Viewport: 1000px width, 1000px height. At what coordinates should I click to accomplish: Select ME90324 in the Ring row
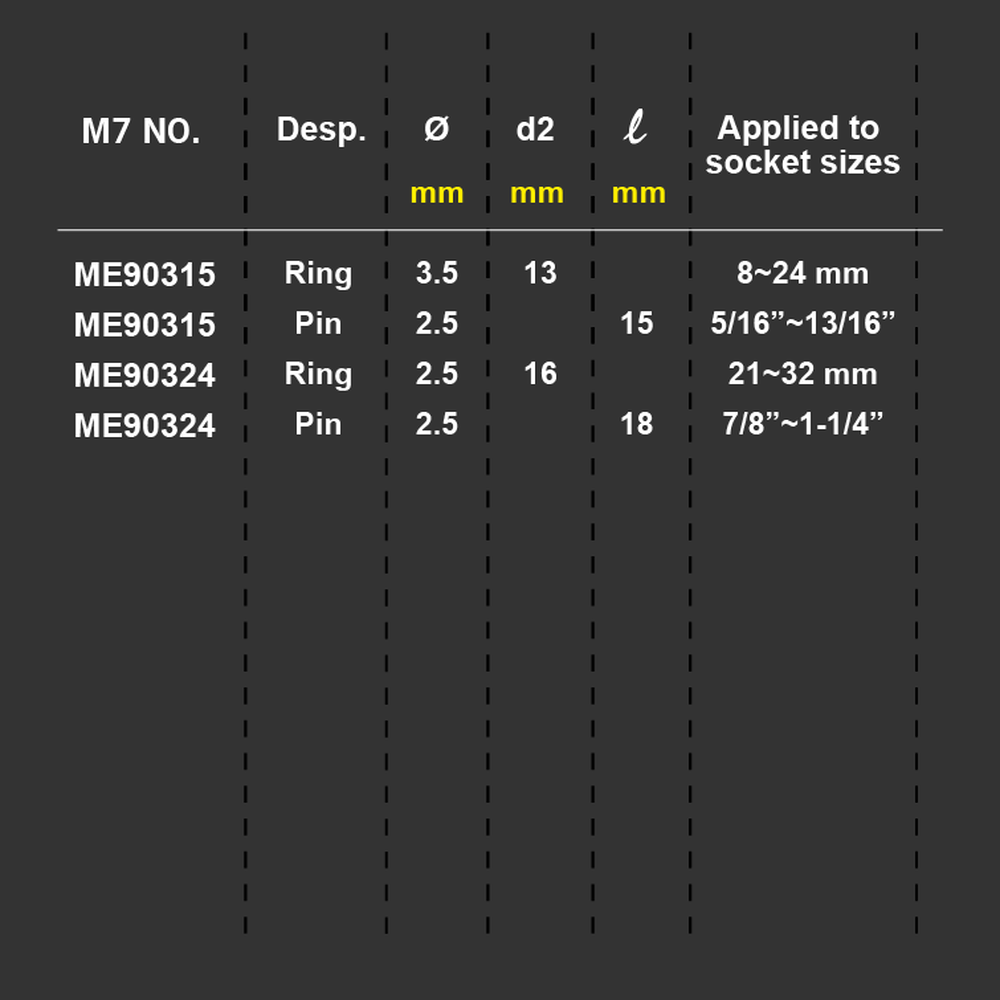145,375
